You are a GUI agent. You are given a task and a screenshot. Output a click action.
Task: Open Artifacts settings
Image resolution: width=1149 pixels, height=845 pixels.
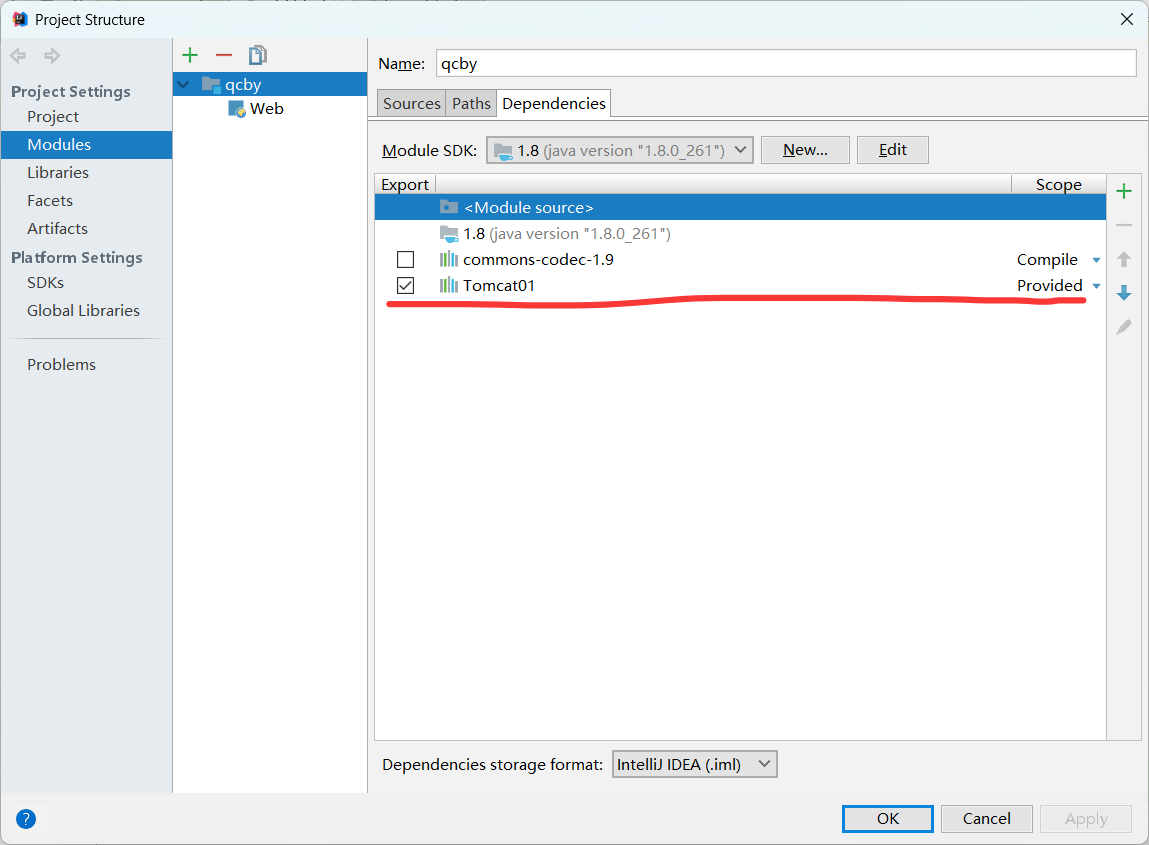pyautogui.click(x=57, y=228)
